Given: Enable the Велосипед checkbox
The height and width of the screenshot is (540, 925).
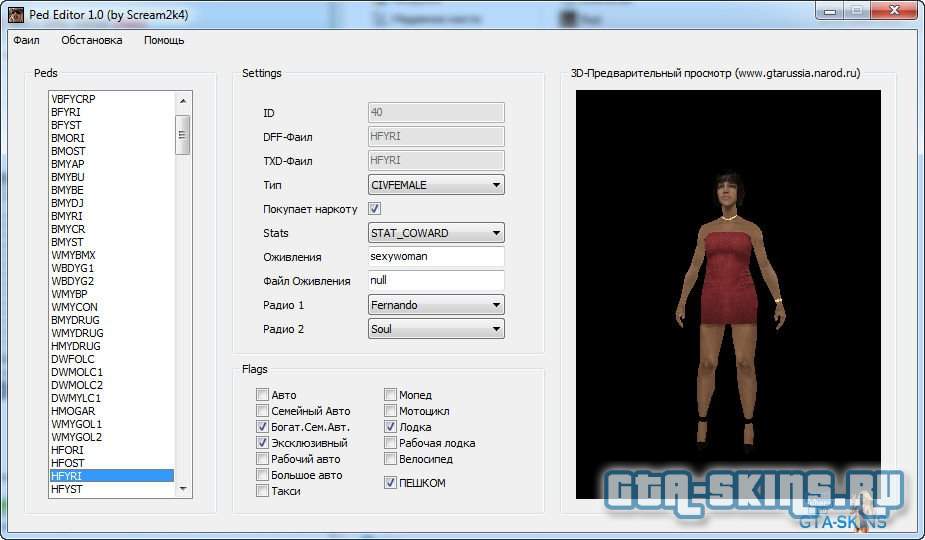Looking at the screenshot, I should coord(390,458).
